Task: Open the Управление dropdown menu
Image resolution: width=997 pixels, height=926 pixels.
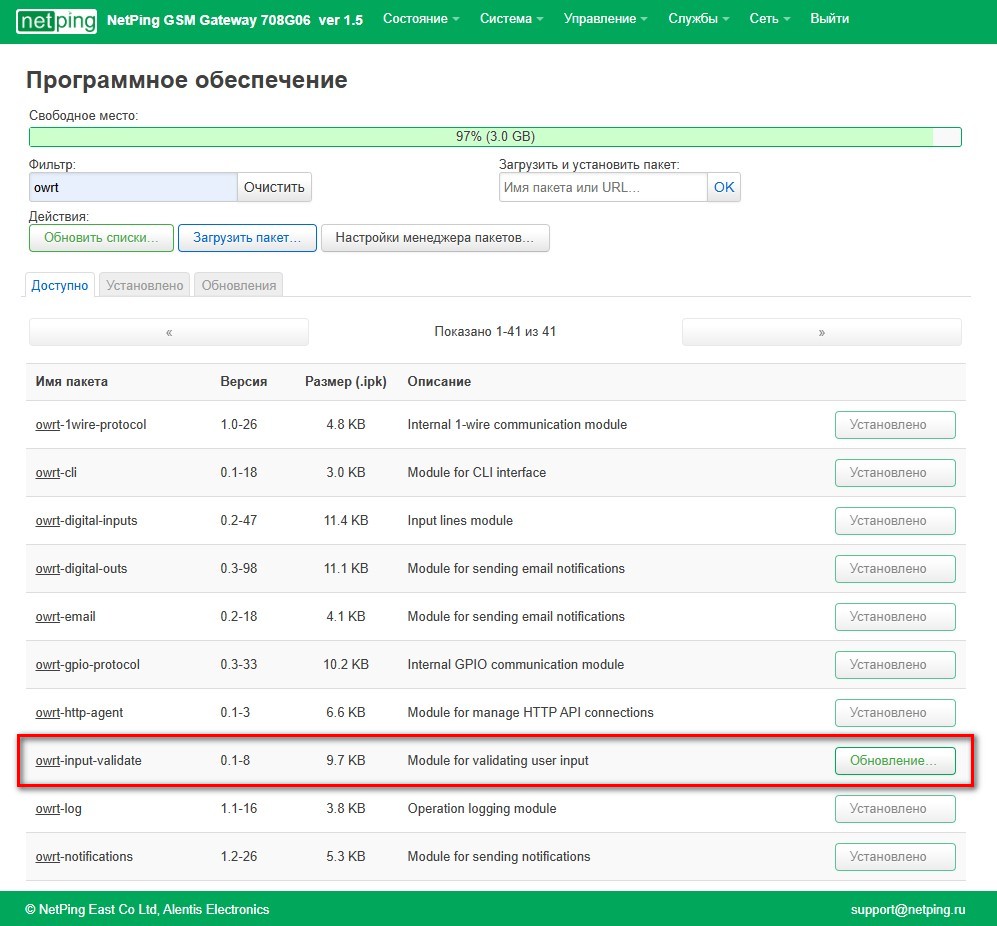Action: coord(605,19)
